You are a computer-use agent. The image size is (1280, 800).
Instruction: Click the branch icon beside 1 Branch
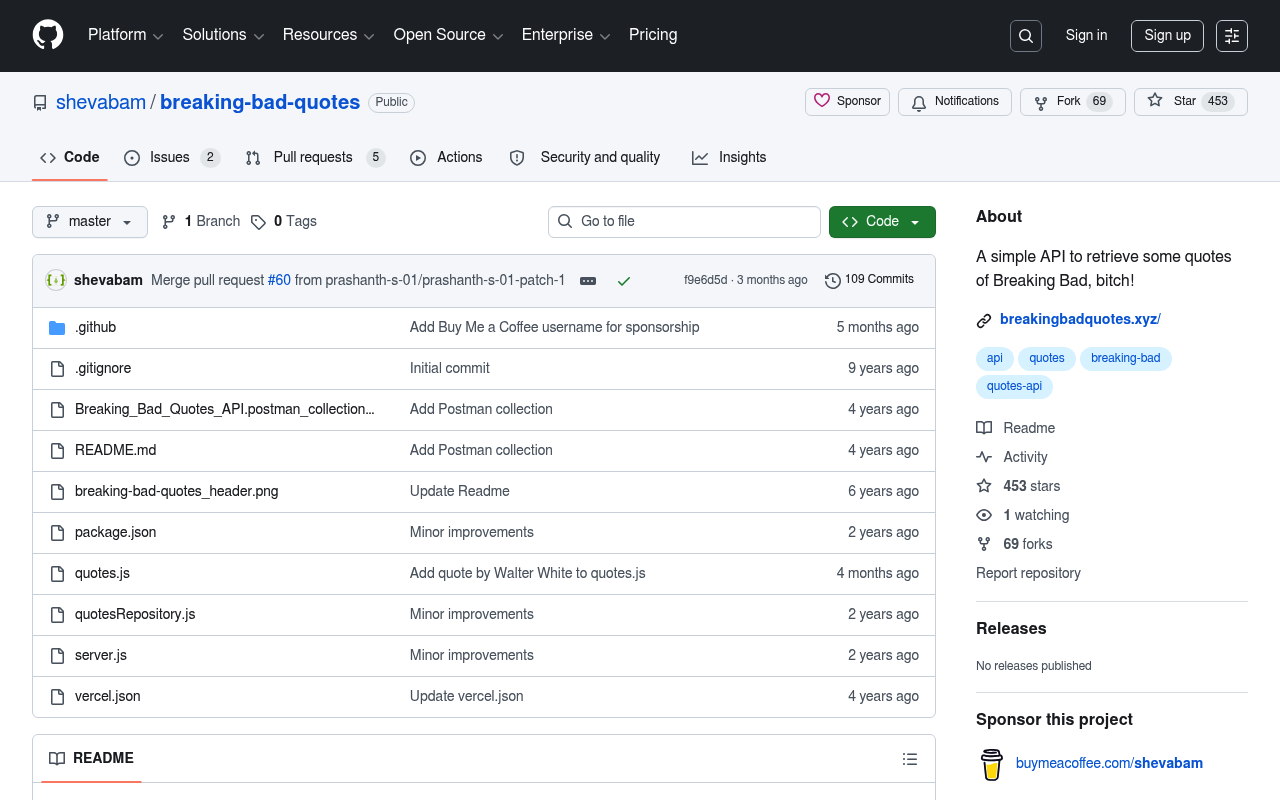[x=169, y=222]
